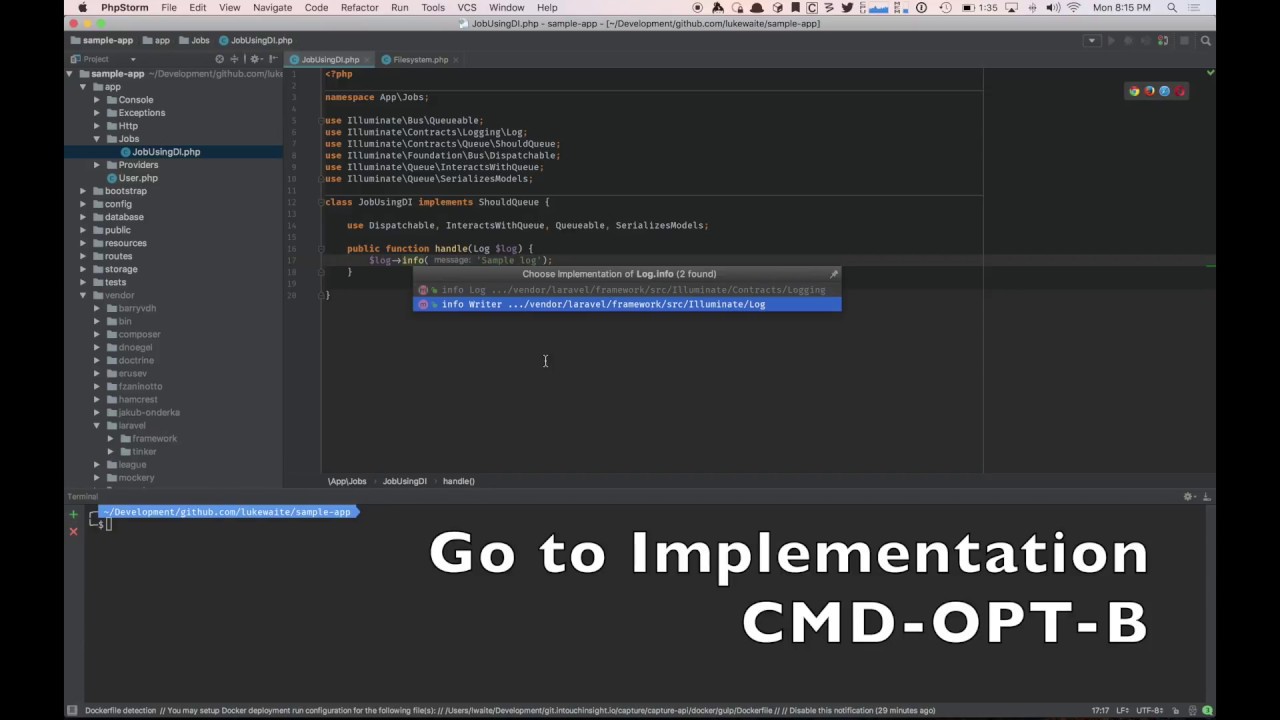This screenshot has width=1280, height=720.
Task: Open the Tools menu
Action: [x=433, y=7]
